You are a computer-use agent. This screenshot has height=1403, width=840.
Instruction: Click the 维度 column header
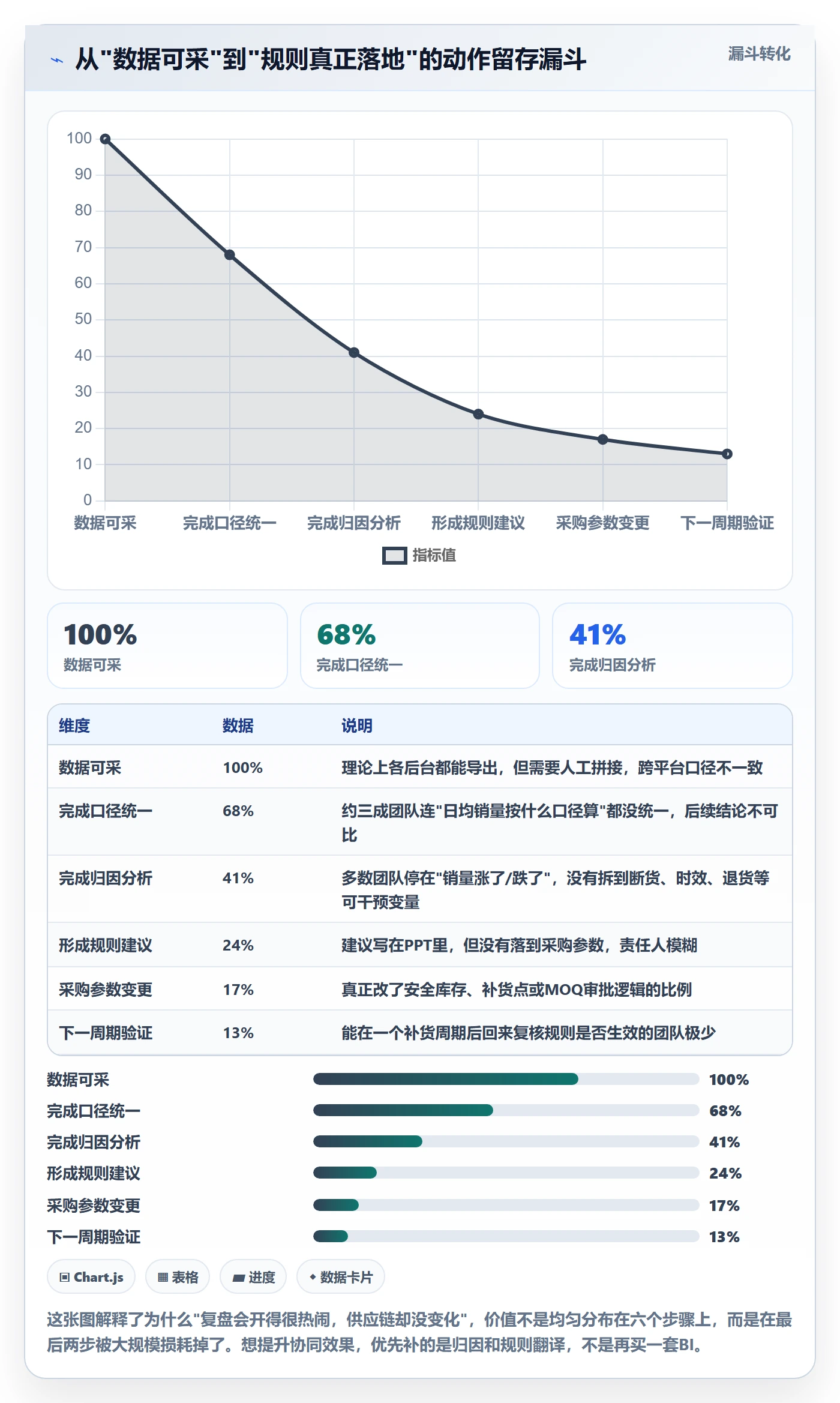[x=74, y=726]
